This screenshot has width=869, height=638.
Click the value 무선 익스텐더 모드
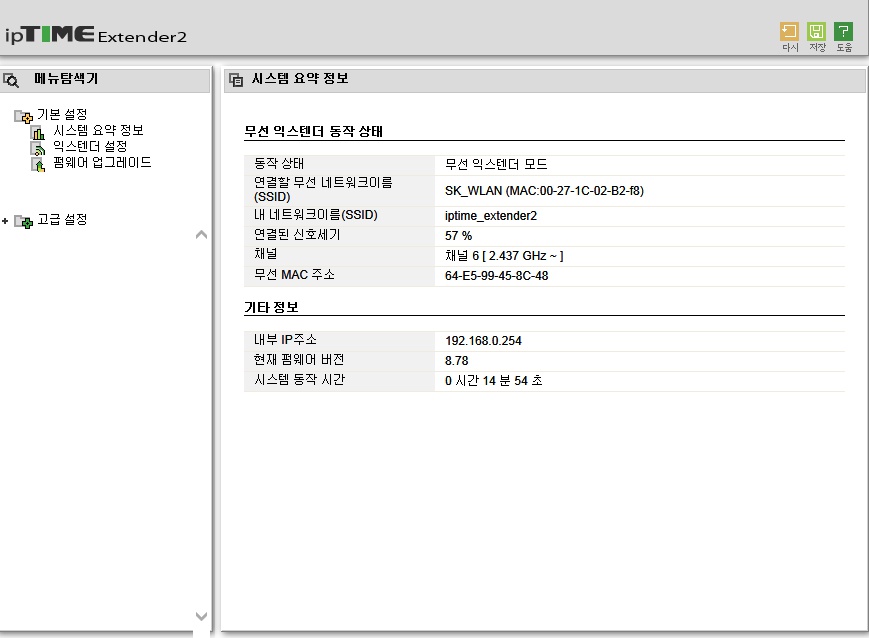tap(496, 164)
